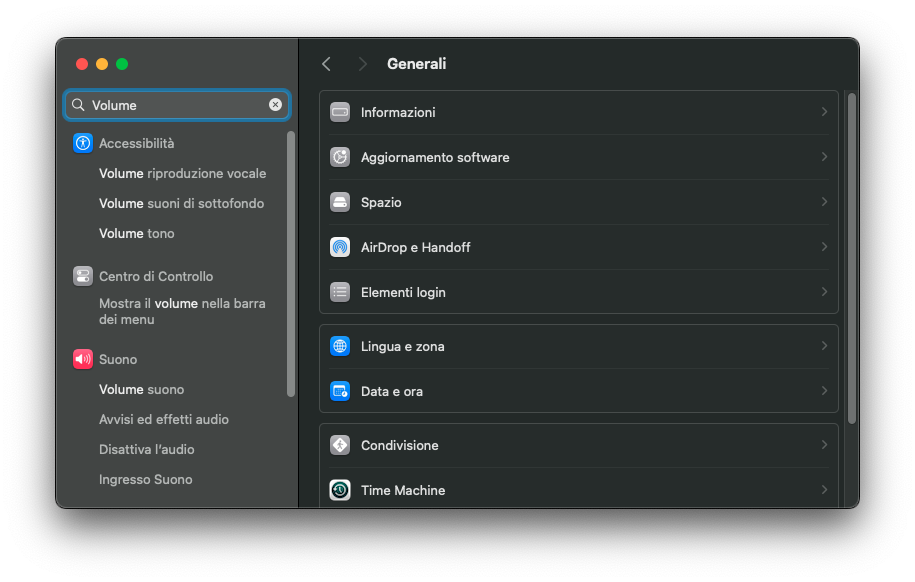
Task: Clear the search field text
Action: (x=275, y=105)
